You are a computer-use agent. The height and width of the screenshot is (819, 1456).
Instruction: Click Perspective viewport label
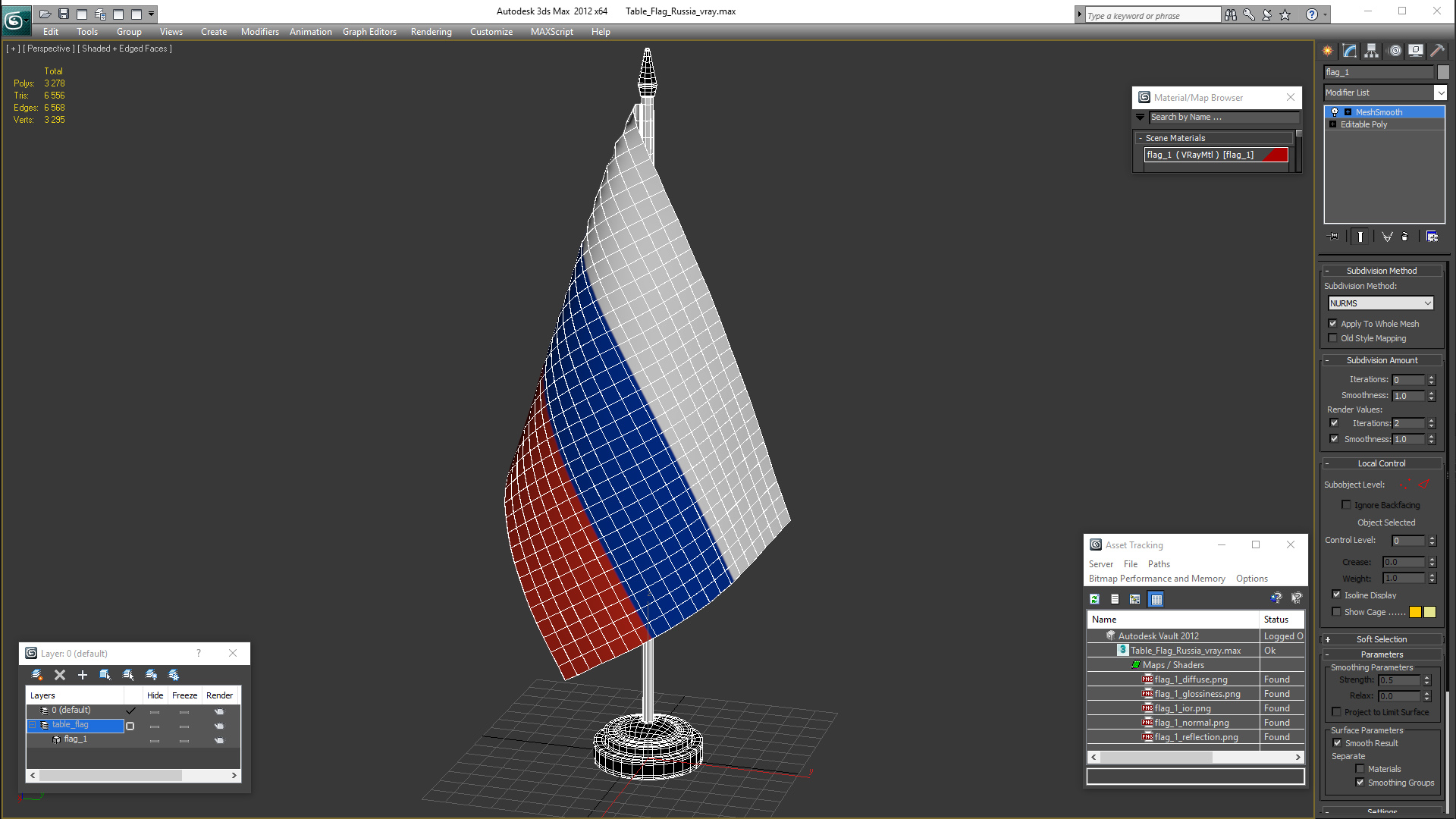coord(49,49)
